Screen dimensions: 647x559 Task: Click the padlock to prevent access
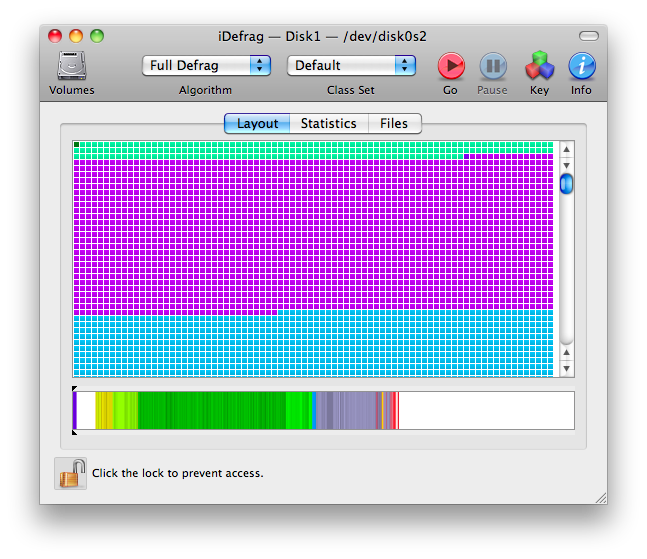(x=71, y=474)
